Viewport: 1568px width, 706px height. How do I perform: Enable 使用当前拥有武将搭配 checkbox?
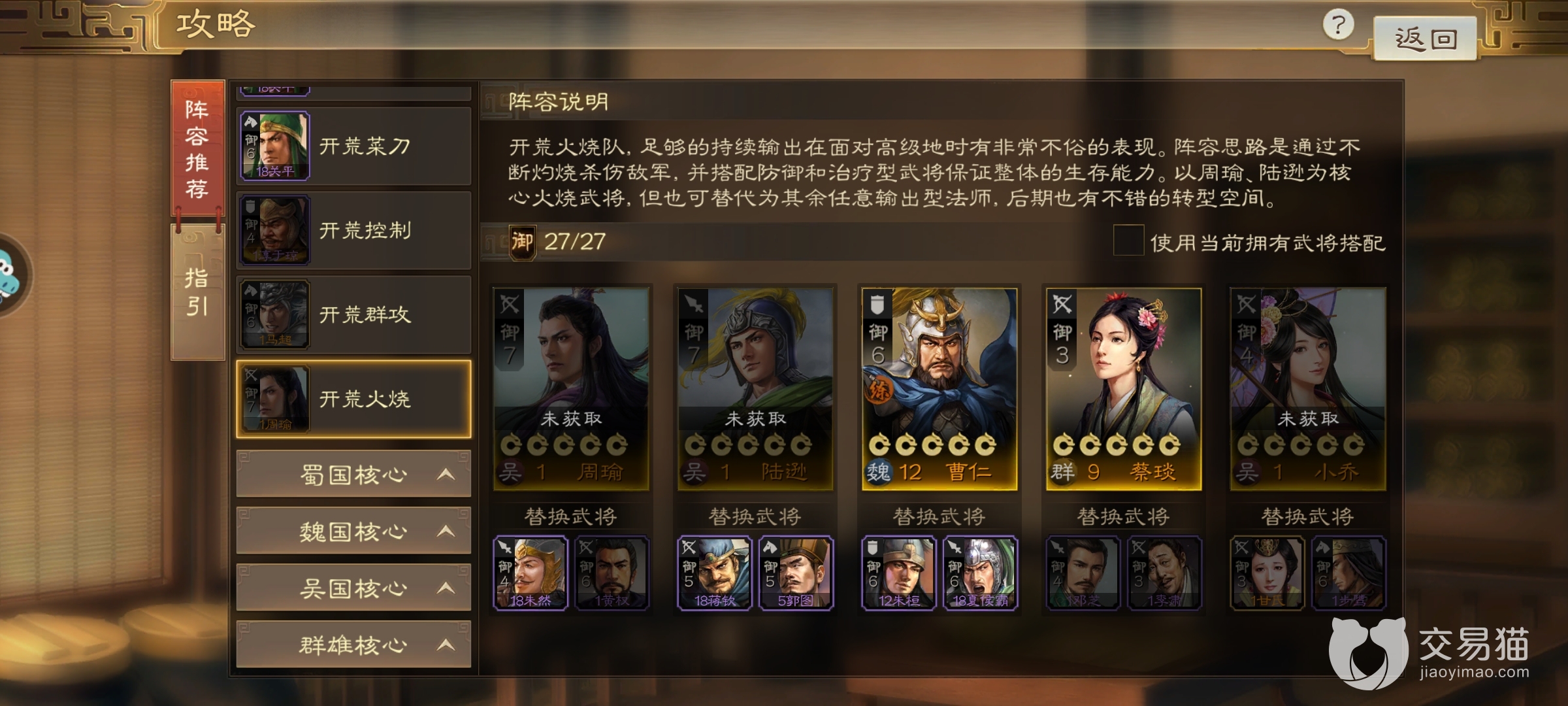pos(1128,241)
